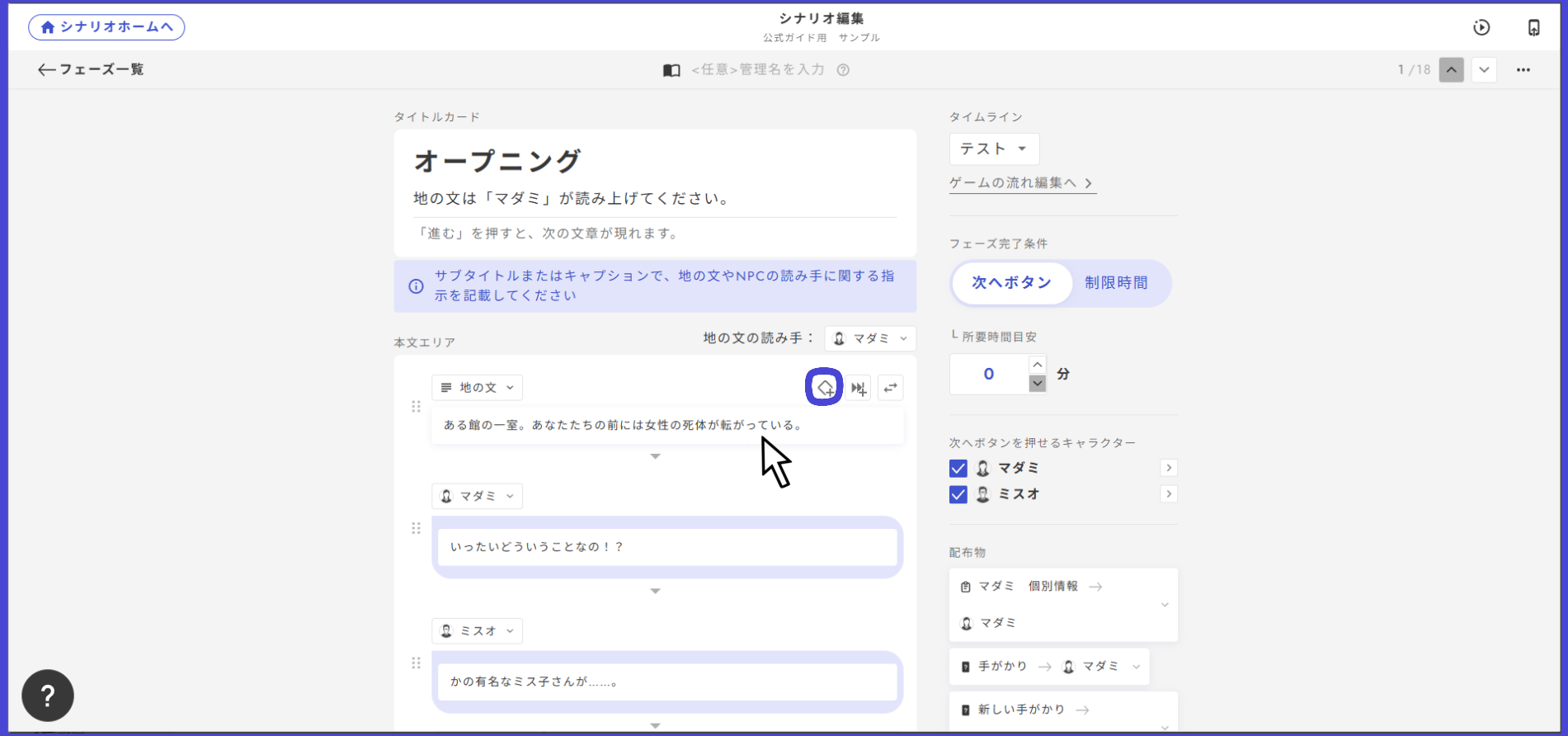Screen dimensions: 1568x736
Task: Select the 制限時間 completion option
Action: (x=1115, y=283)
